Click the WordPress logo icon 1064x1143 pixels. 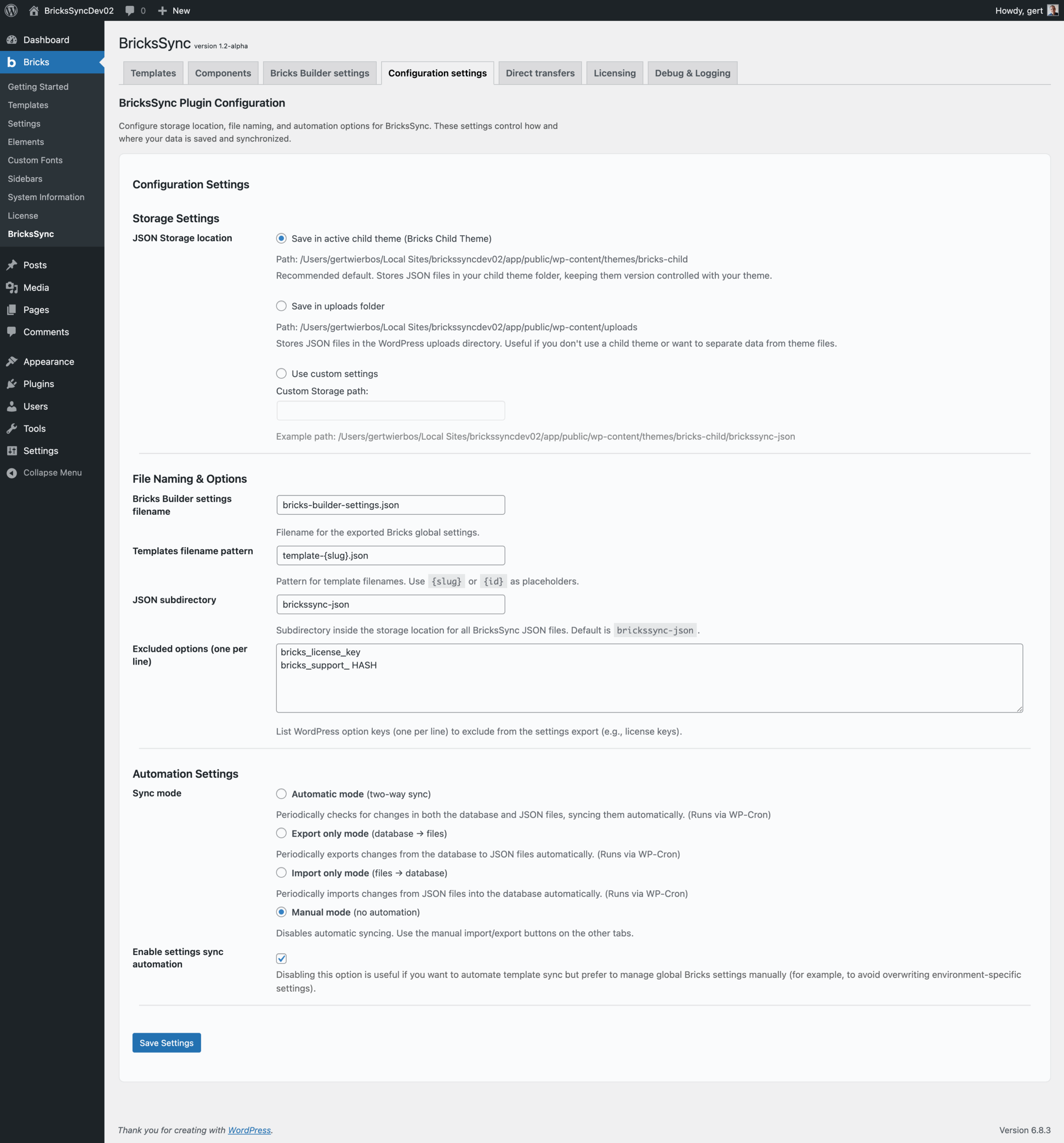tap(11, 10)
